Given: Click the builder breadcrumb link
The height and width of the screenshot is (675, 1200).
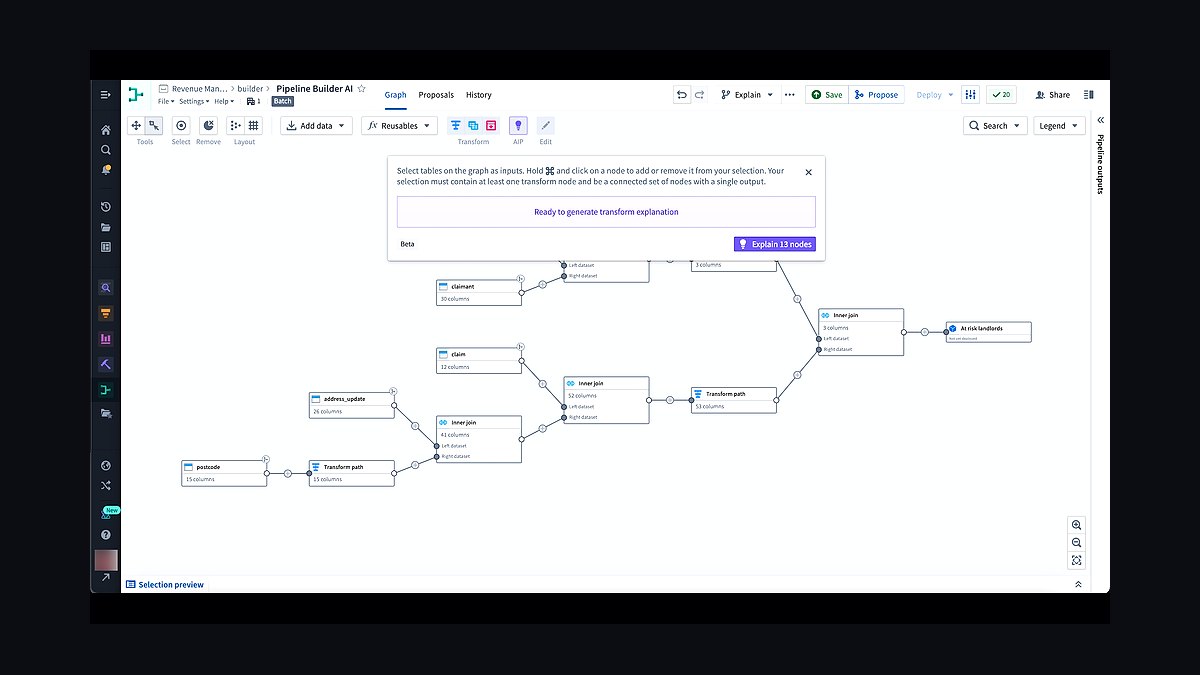Looking at the screenshot, I should 250,89.
